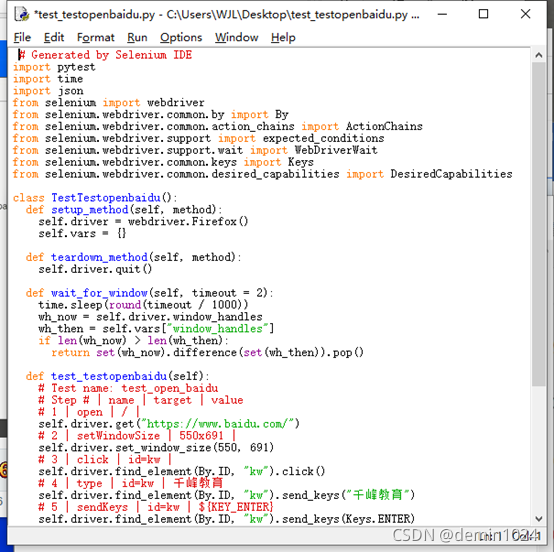Click the URL string 'https://www.baidu.com/'
The width and height of the screenshot is (554, 552).
tap(218, 424)
